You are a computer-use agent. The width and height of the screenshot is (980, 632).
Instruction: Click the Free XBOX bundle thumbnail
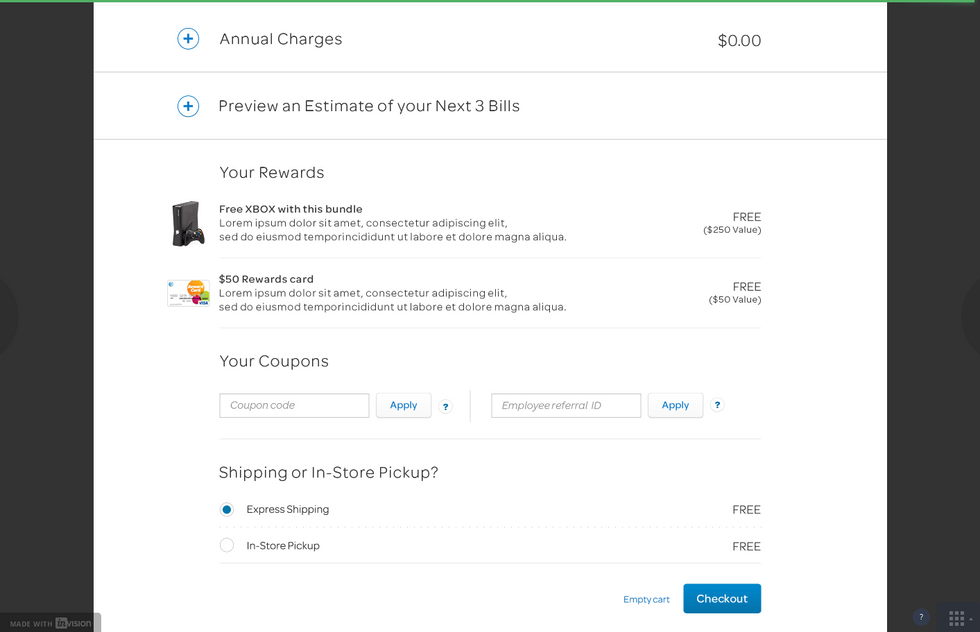tap(188, 222)
